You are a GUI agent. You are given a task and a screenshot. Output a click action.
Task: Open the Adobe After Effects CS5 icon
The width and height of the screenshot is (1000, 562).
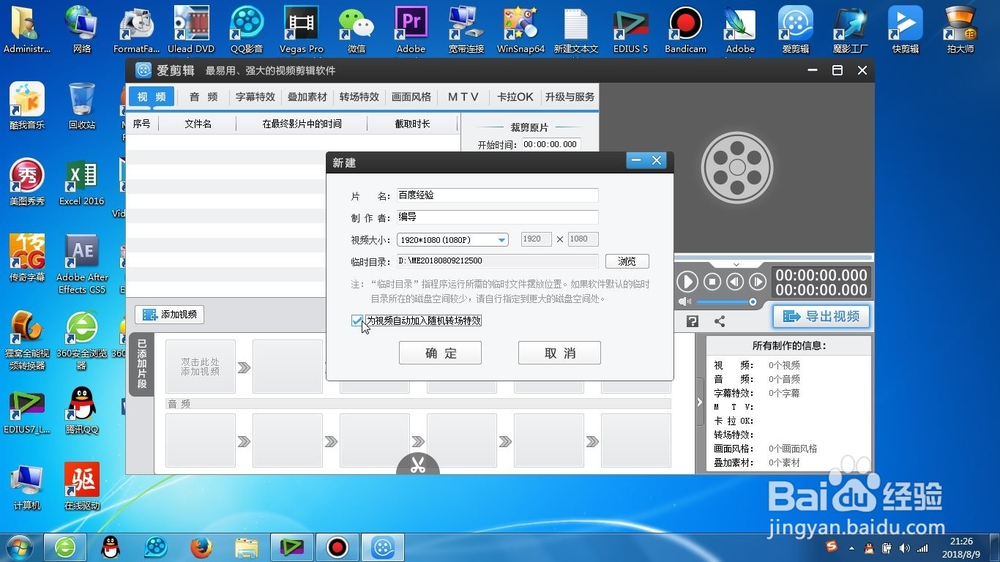coord(82,263)
